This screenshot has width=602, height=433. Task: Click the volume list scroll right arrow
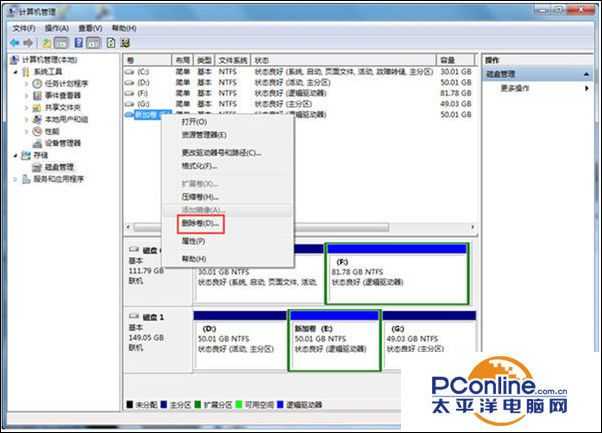(x=473, y=227)
